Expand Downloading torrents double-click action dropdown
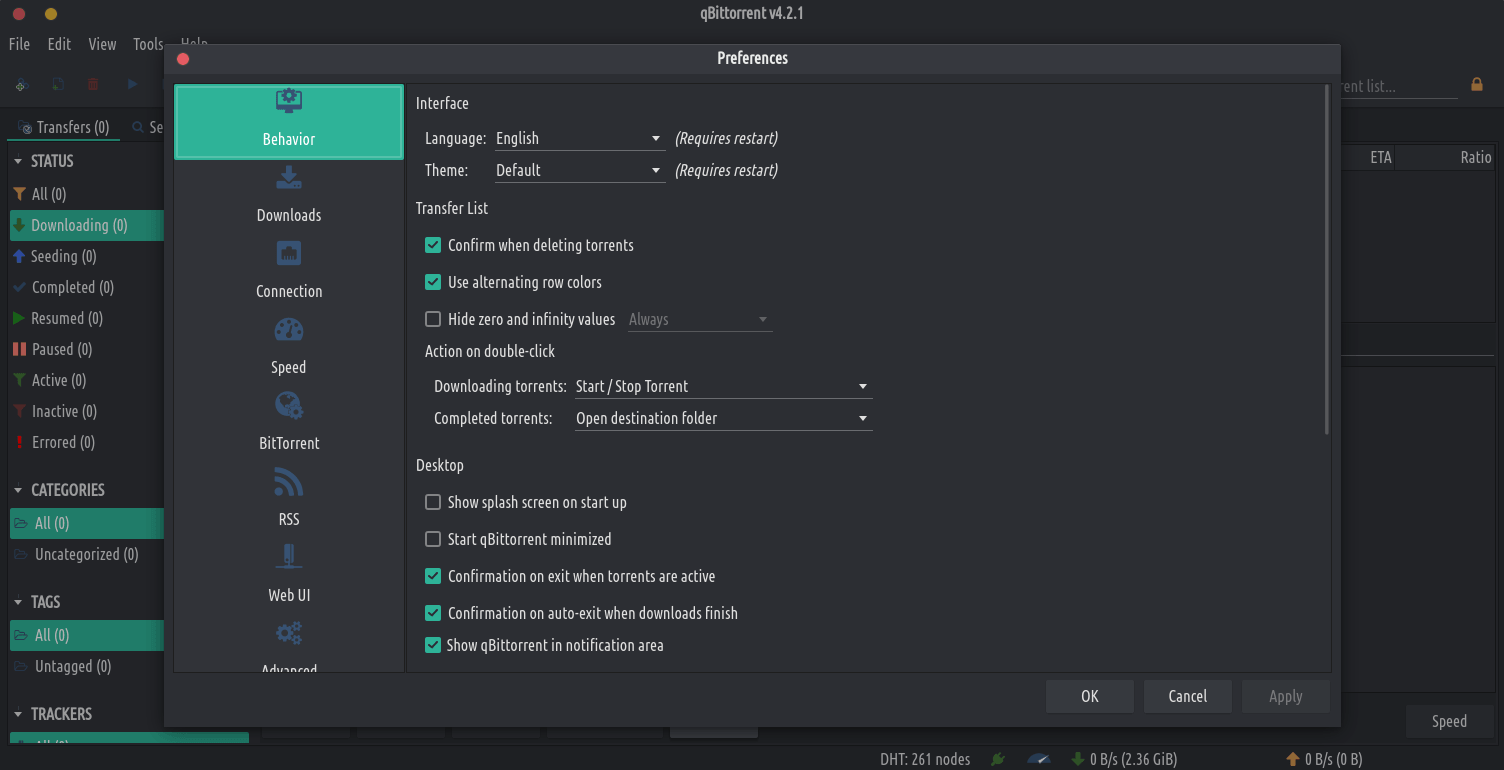This screenshot has width=1504, height=770. [722, 386]
